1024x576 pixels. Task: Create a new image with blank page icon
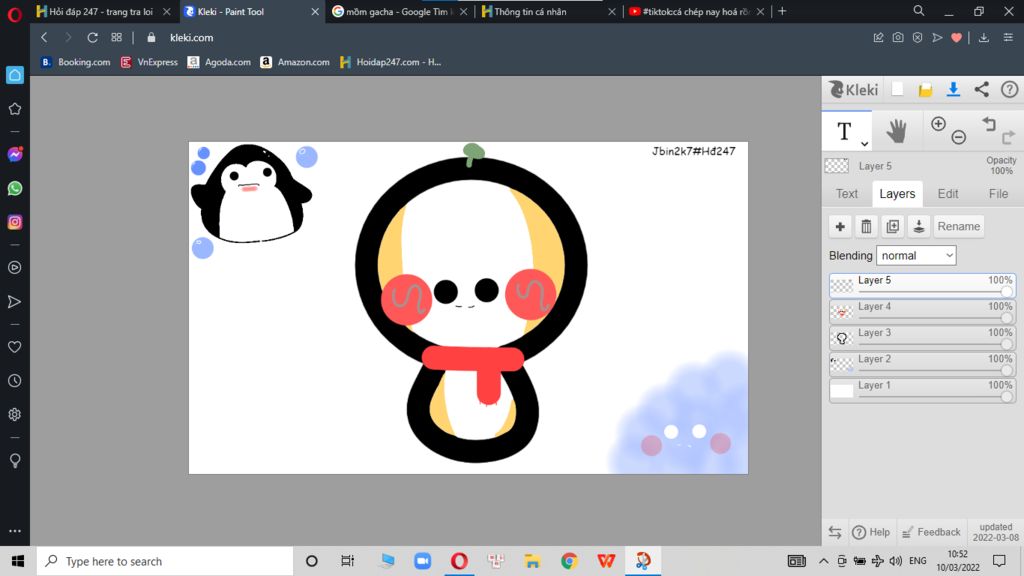(897, 89)
